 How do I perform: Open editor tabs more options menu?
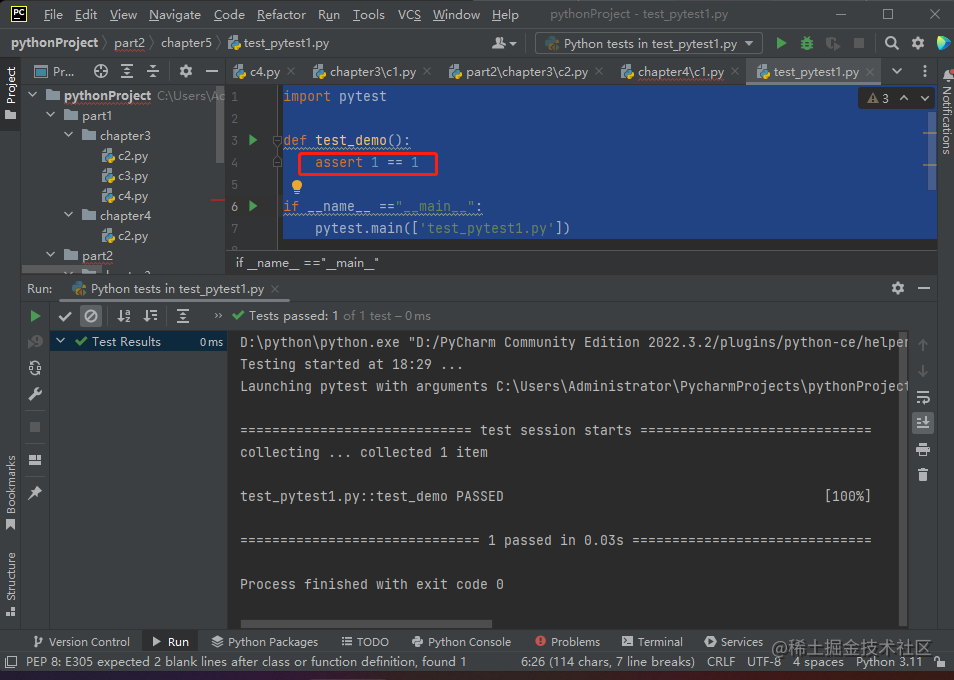925,72
